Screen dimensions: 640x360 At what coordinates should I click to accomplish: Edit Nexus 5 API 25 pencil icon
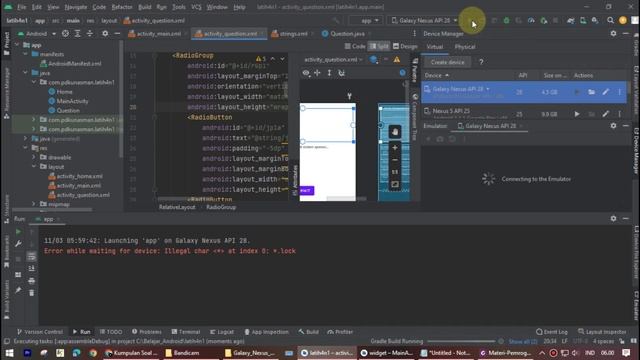point(605,114)
